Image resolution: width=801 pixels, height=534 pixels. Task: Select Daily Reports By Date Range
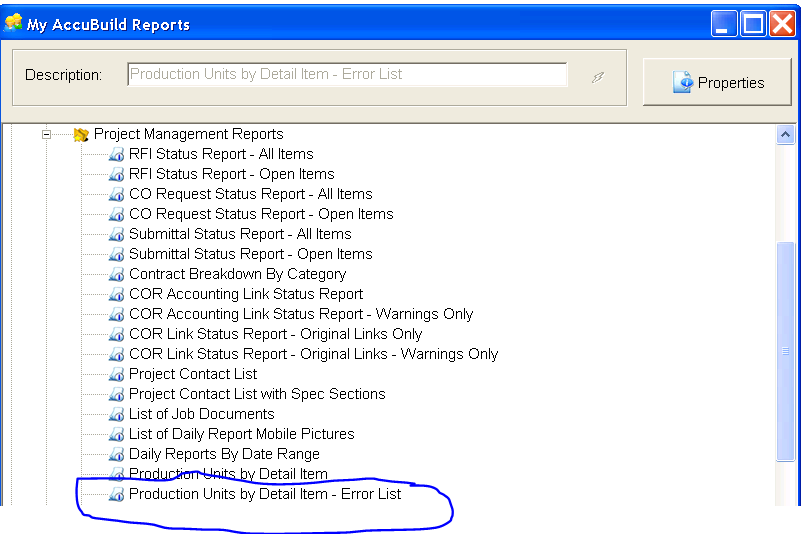point(224,453)
